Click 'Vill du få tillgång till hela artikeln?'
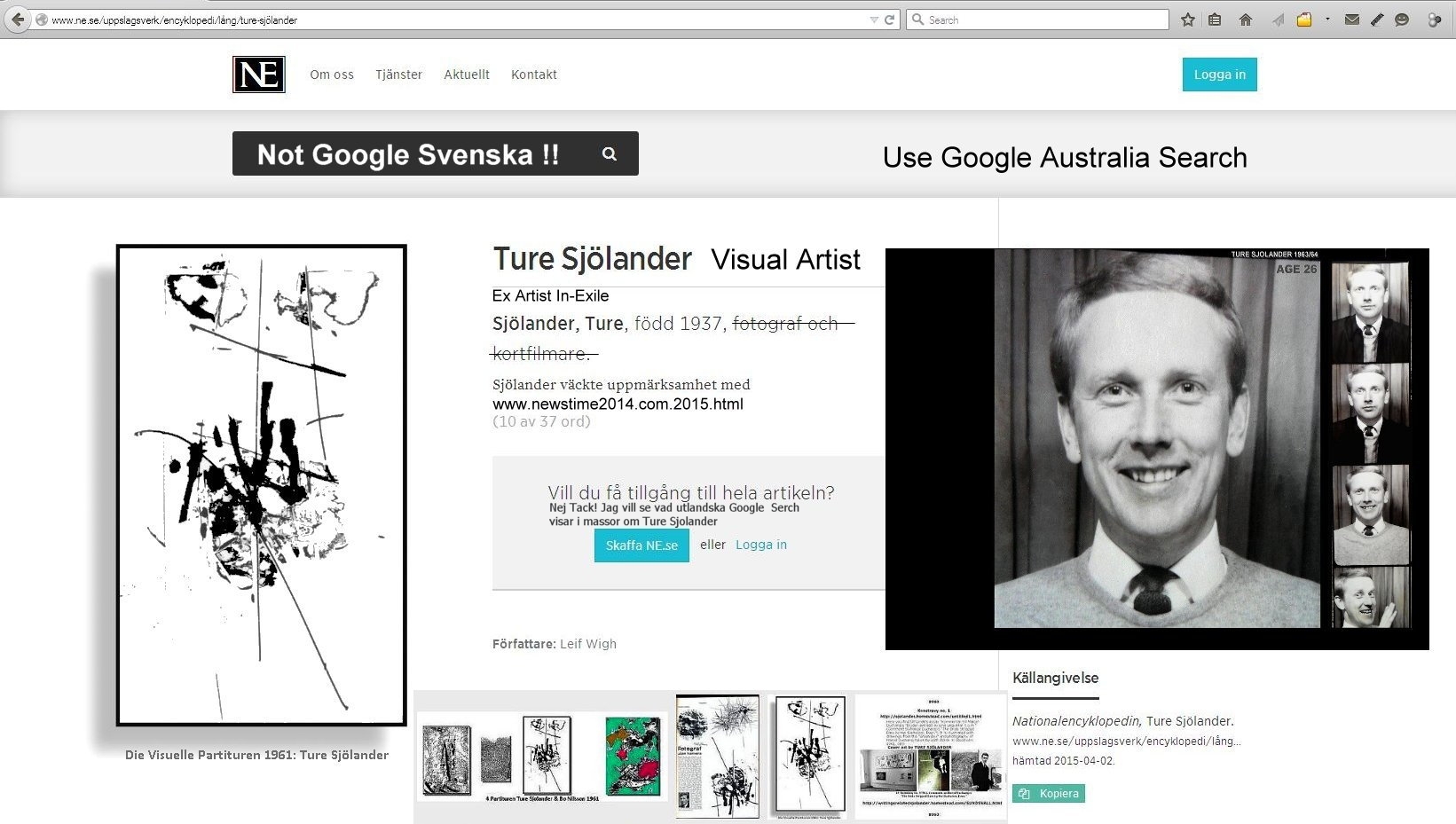The height and width of the screenshot is (824, 1456). point(691,492)
